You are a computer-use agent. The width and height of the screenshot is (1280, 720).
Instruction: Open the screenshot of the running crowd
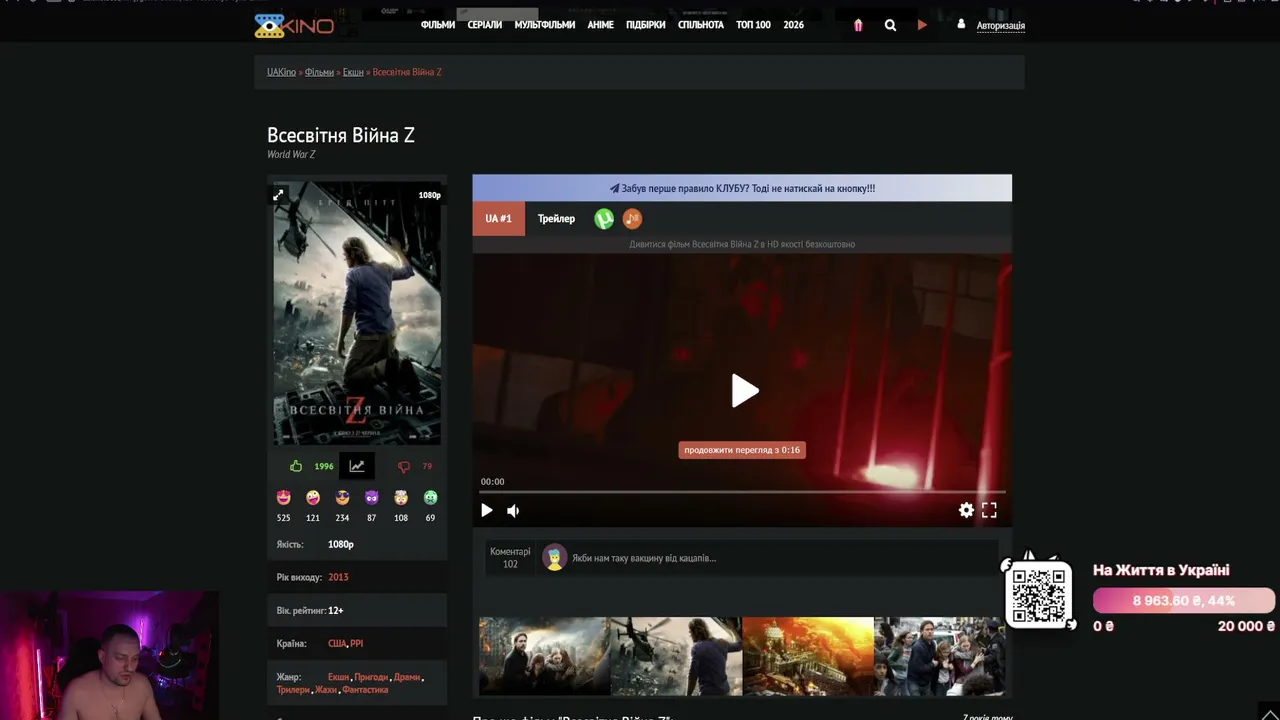pyautogui.click(x=939, y=656)
